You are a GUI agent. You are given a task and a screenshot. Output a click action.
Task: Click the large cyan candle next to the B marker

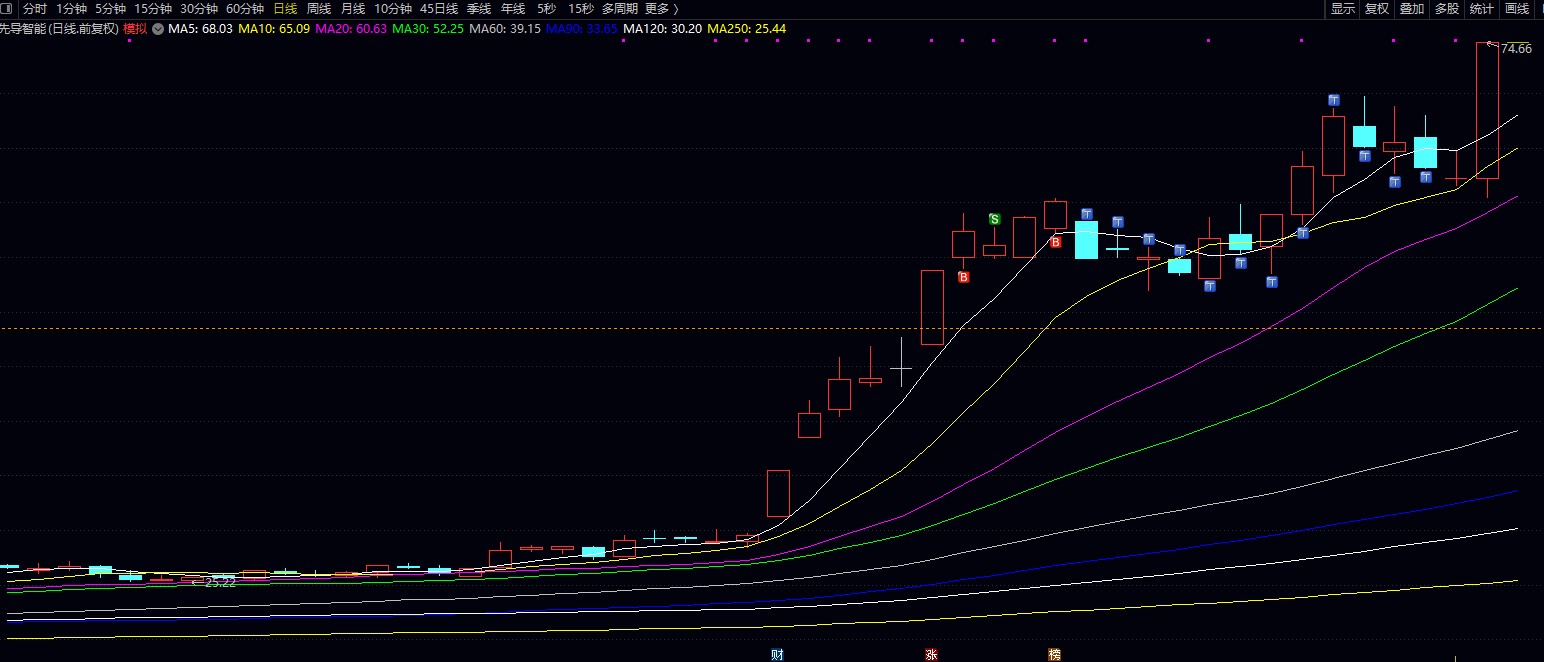[x=1086, y=240]
